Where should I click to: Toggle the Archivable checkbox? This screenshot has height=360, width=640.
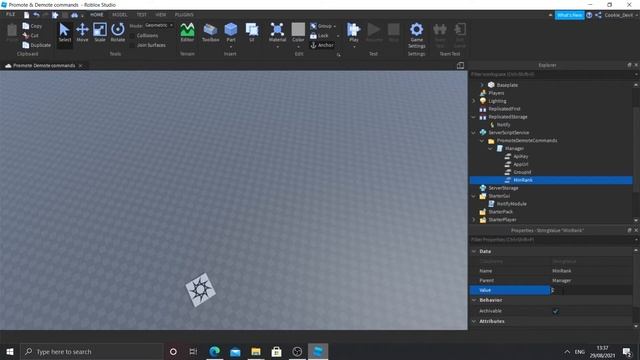pyautogui.click(x=556, y=311)
